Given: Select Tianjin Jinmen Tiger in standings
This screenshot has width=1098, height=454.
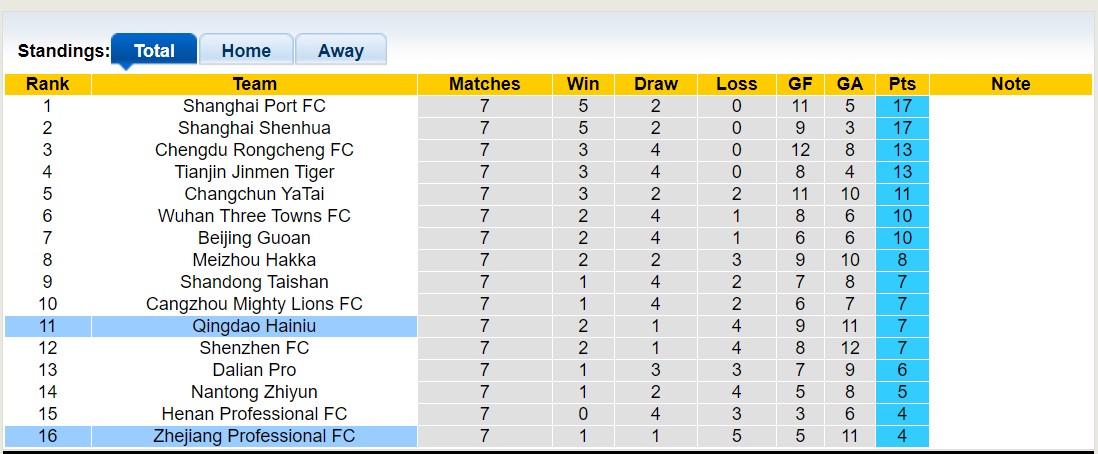Looking at the screenshot, I should [254, 172].
